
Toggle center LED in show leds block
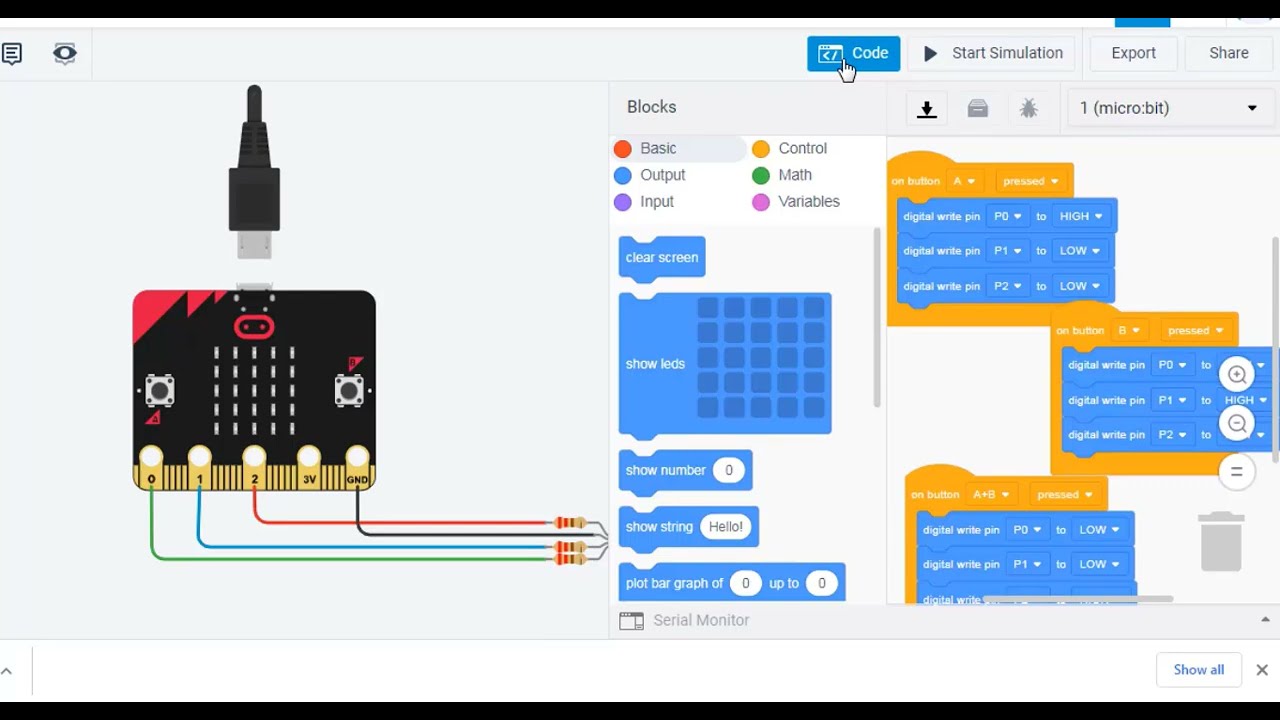pyautogui.click(x=761, y=357)
